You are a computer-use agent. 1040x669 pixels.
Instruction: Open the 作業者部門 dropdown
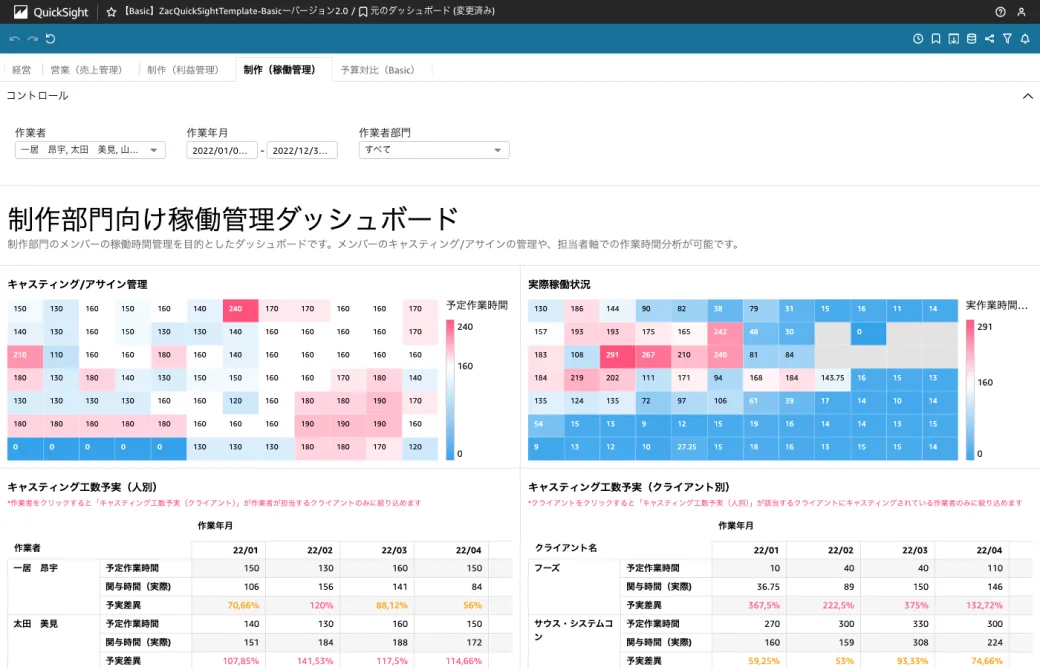[x=434, y=150]
